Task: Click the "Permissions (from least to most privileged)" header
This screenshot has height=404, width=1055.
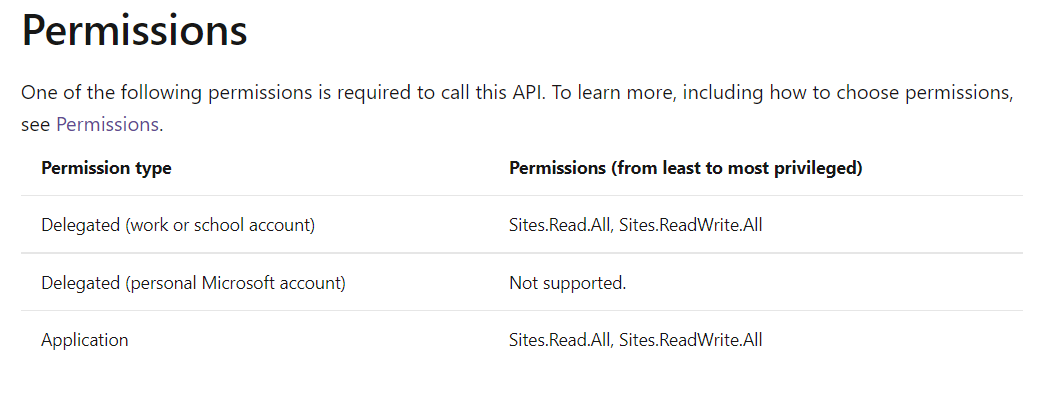Action: (x=686, y=168)
